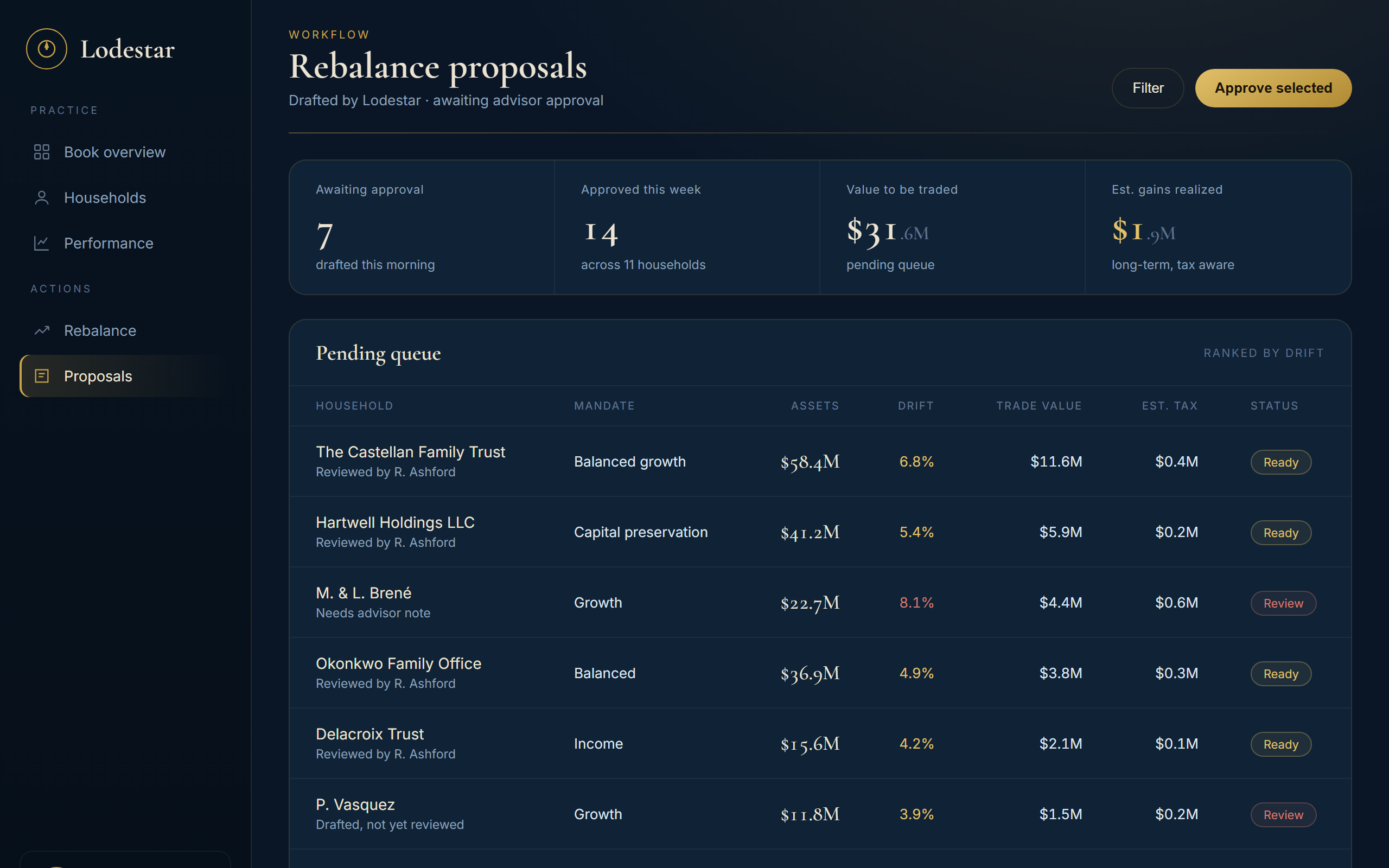Viewport: 1389px width, 868px height.
Task: Click Review status for P. Vasquez
Action: pyautogui.click(x=1283, y=815)
